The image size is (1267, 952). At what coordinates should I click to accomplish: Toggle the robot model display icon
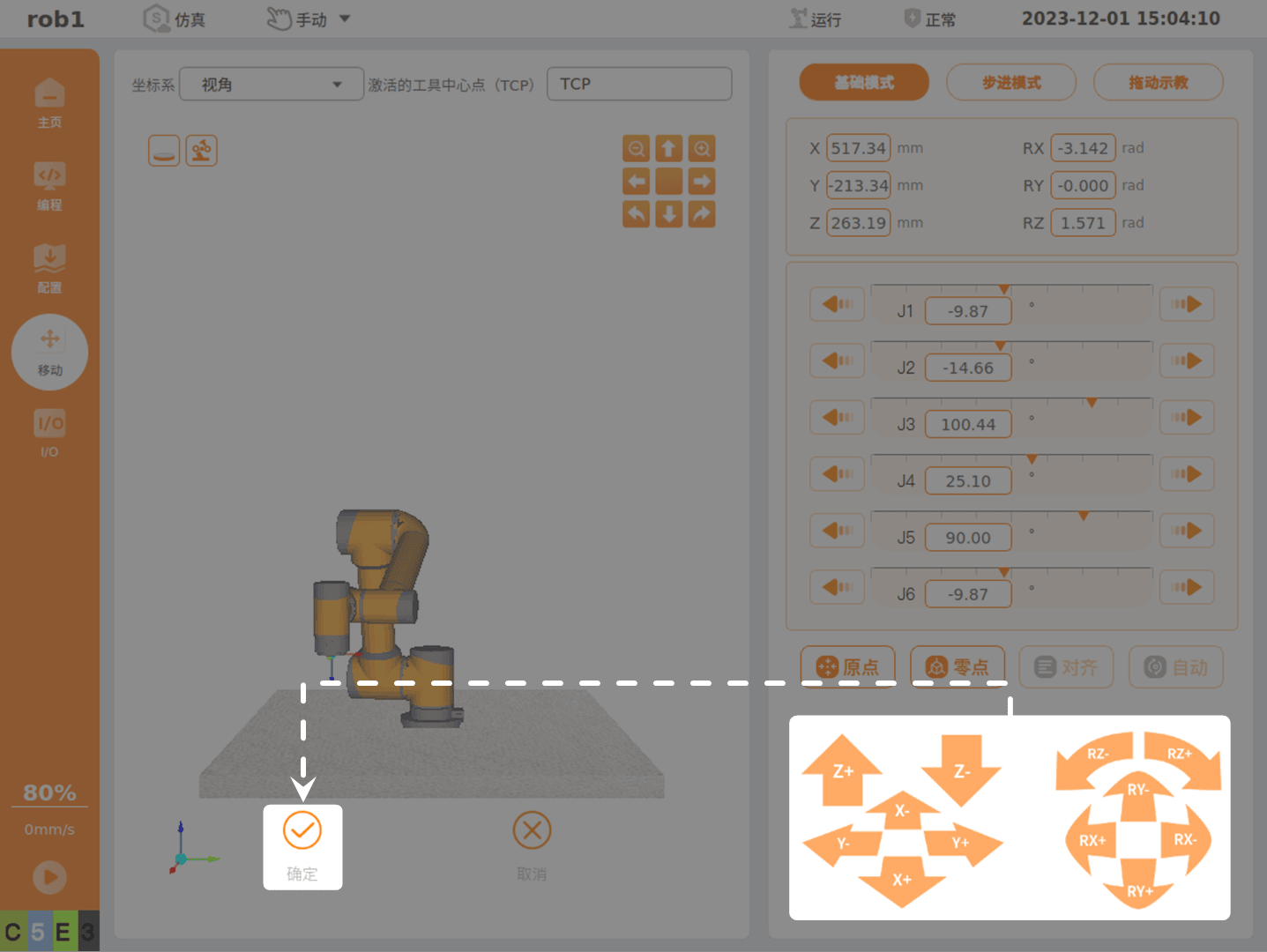click(x=201, y=151)
